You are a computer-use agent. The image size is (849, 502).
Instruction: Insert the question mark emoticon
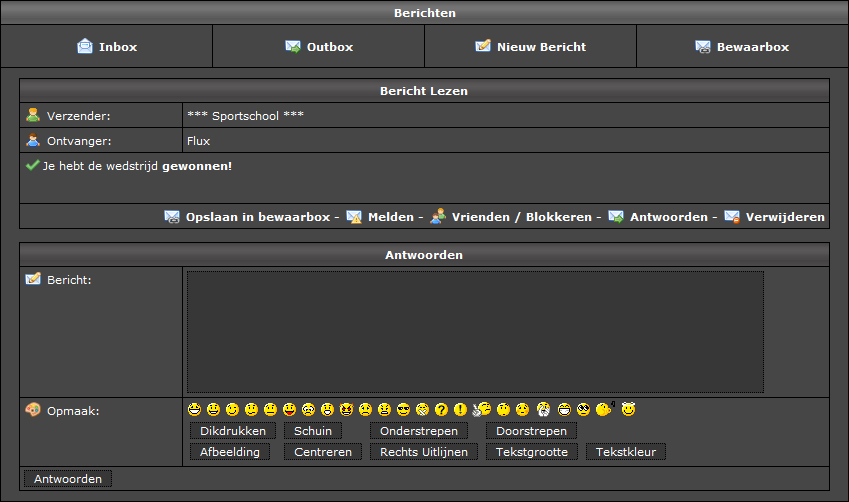441,409
